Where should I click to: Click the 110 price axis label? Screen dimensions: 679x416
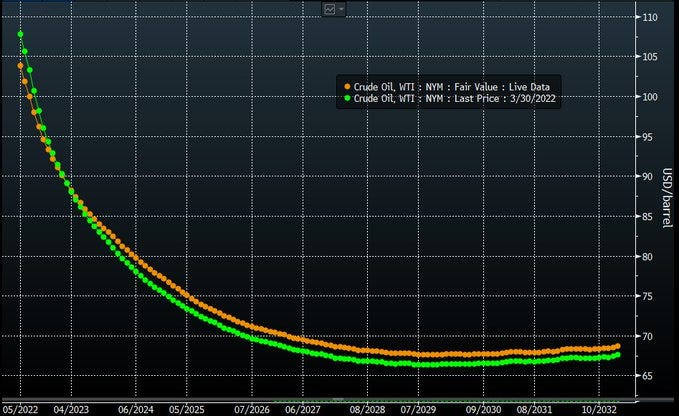pos(650,17)
